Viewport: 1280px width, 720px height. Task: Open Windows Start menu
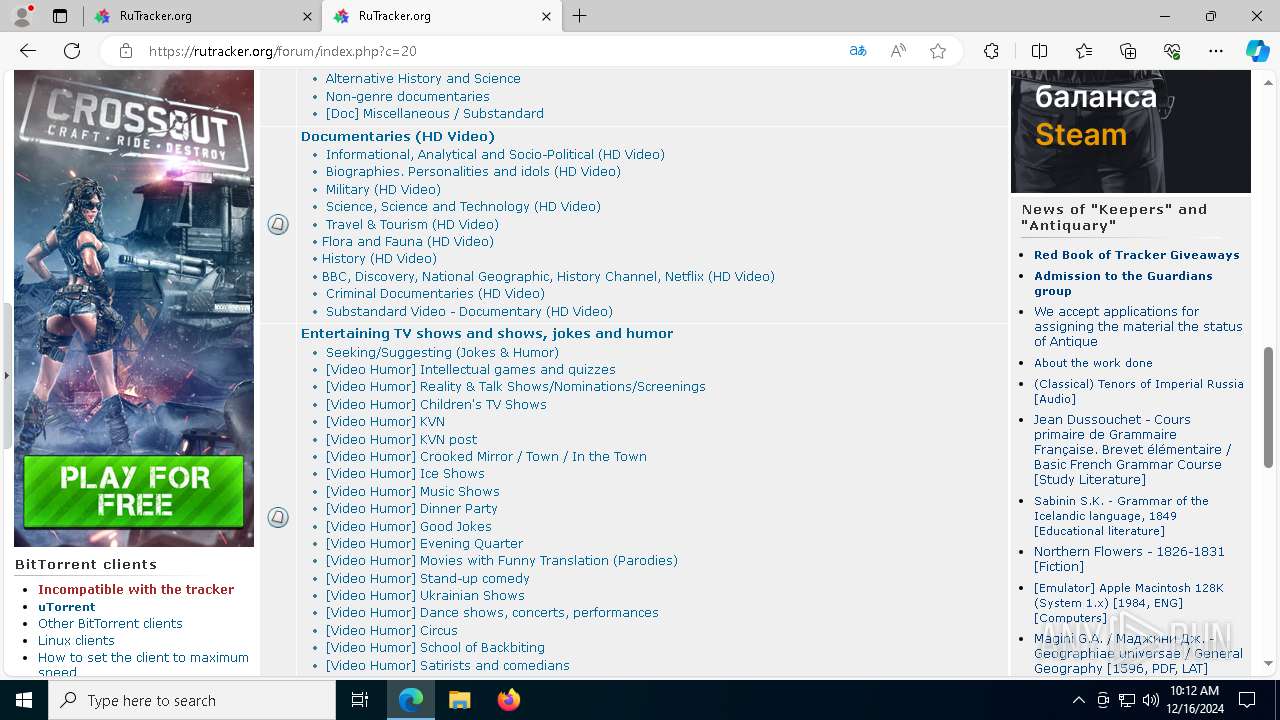[x=24, y=700]
